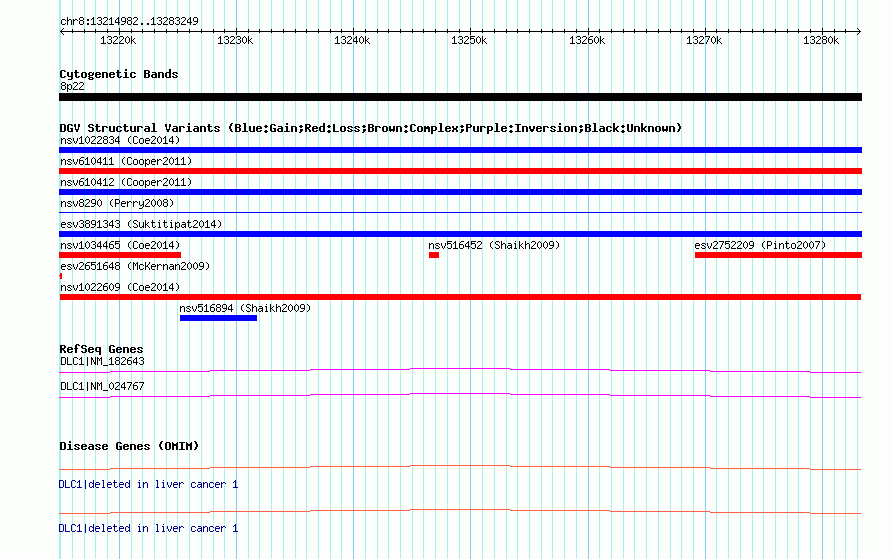
Task: Click the blue nsv1022834 variant bar
Action: point(460,150)
